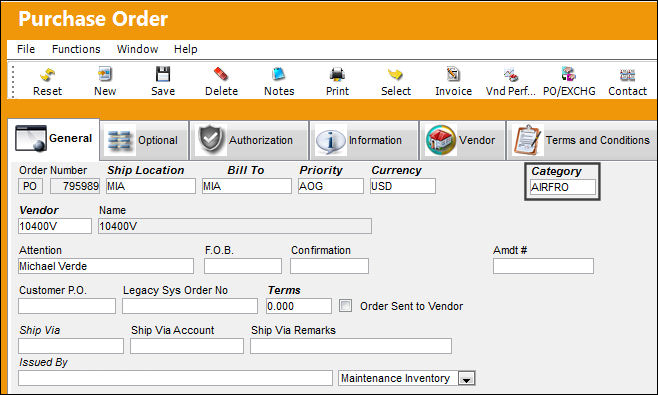Image resolution: width=658 pixels, height=395 pixels.
Task: Click the Select toolbar icon
Action: coord(395,74)
